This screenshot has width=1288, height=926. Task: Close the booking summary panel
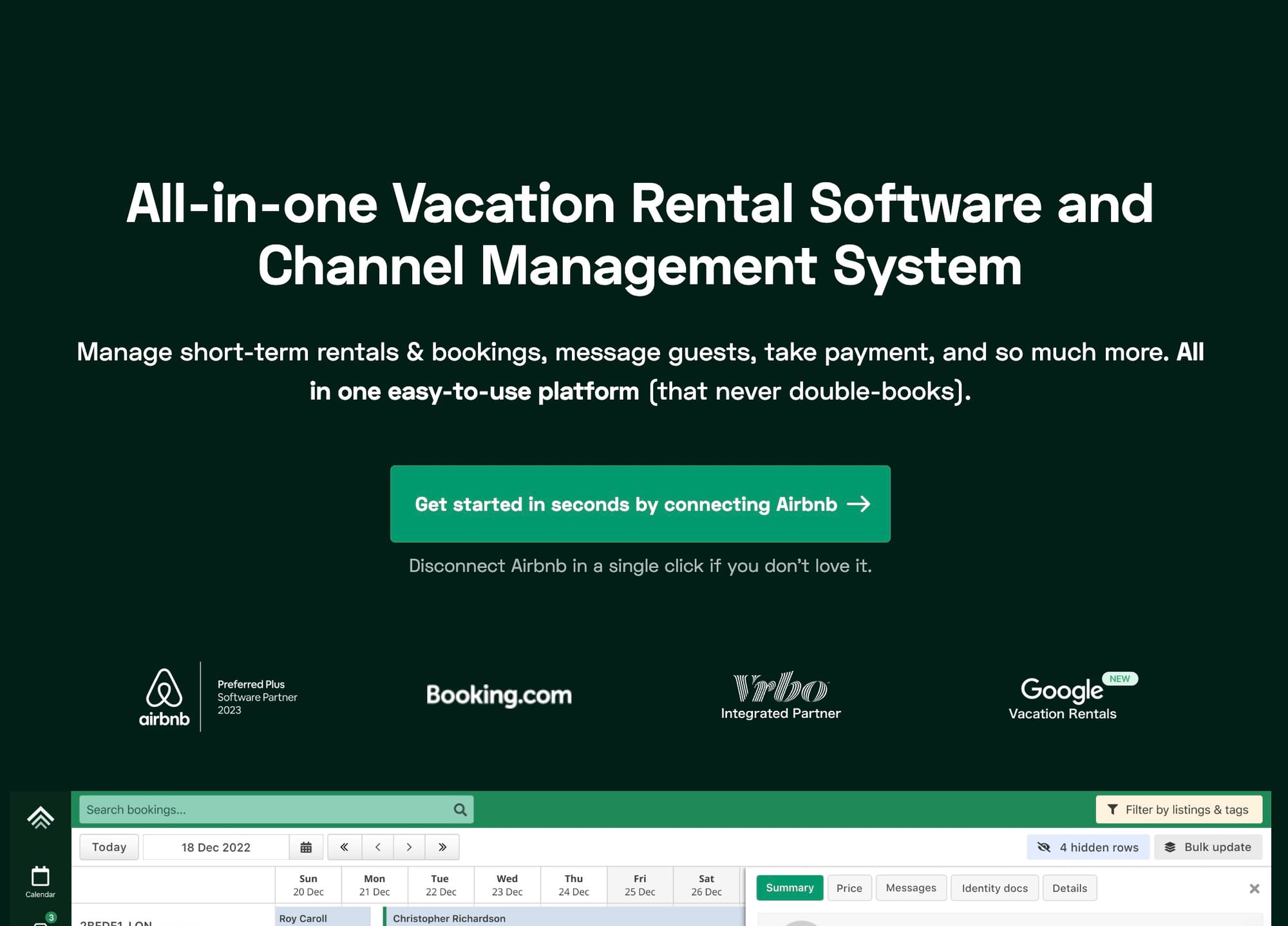(x=1254, y=889)
